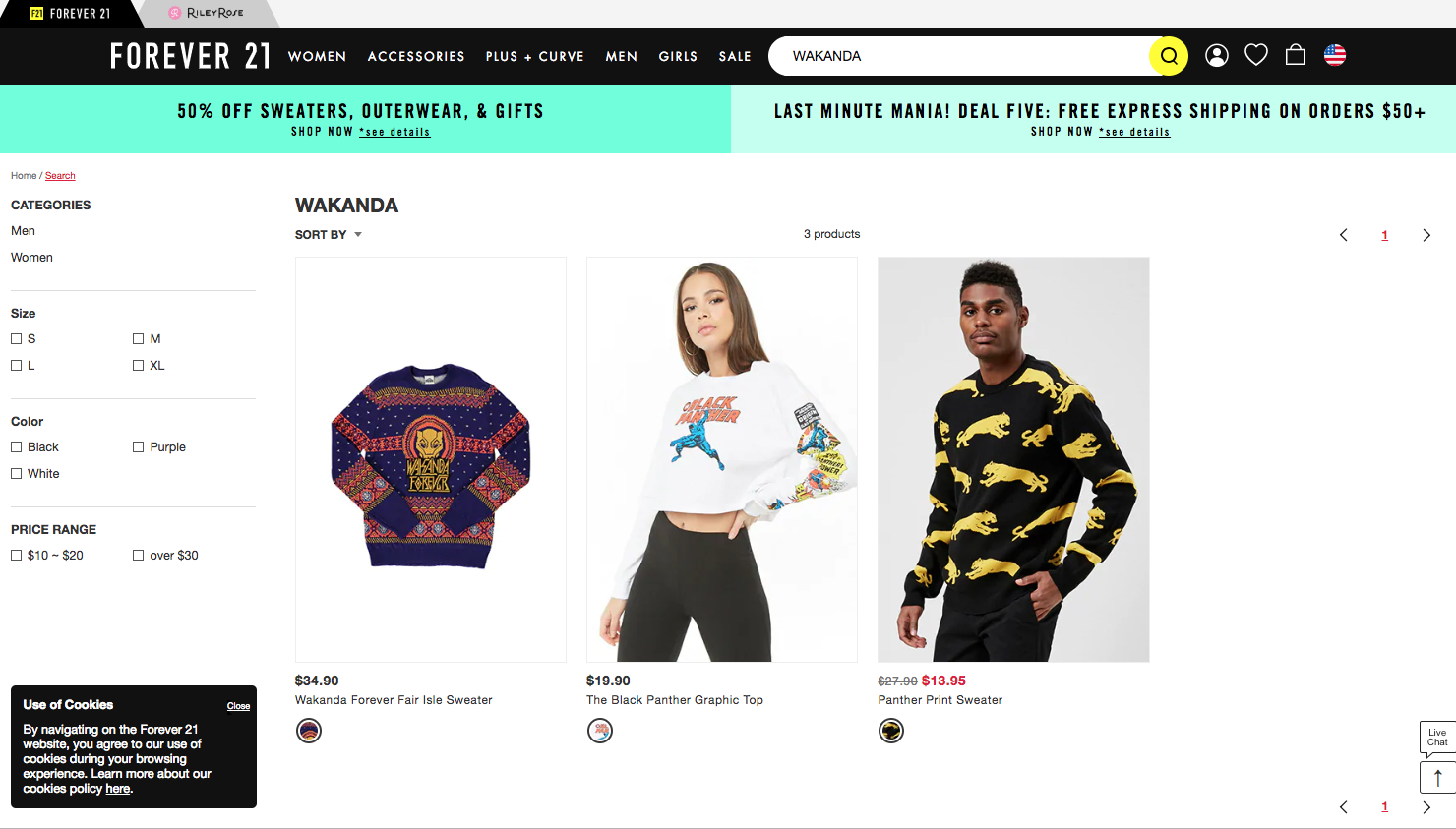
Task: Tick the over $30 price filter
Action: 139,556
